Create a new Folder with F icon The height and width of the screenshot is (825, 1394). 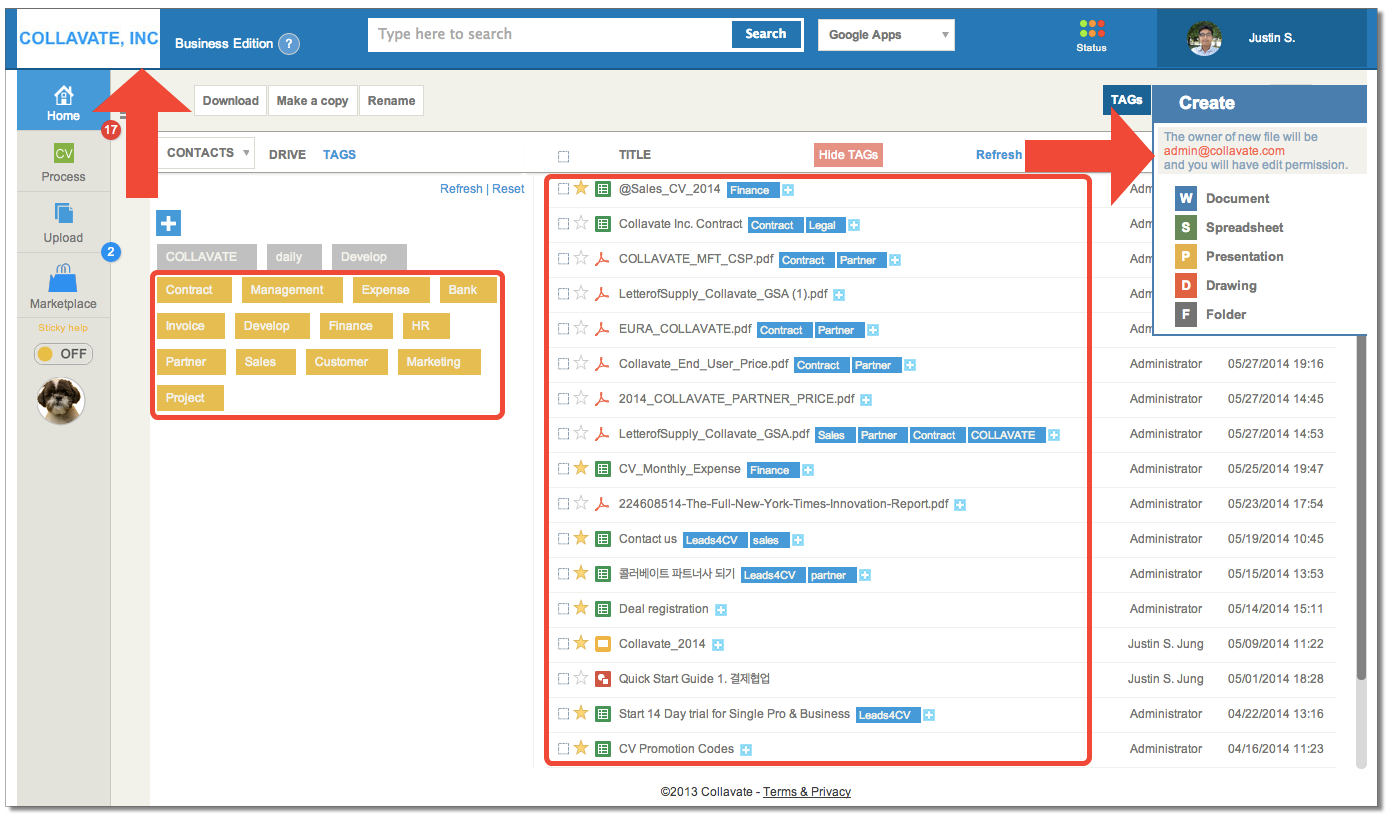point(1186,315)
